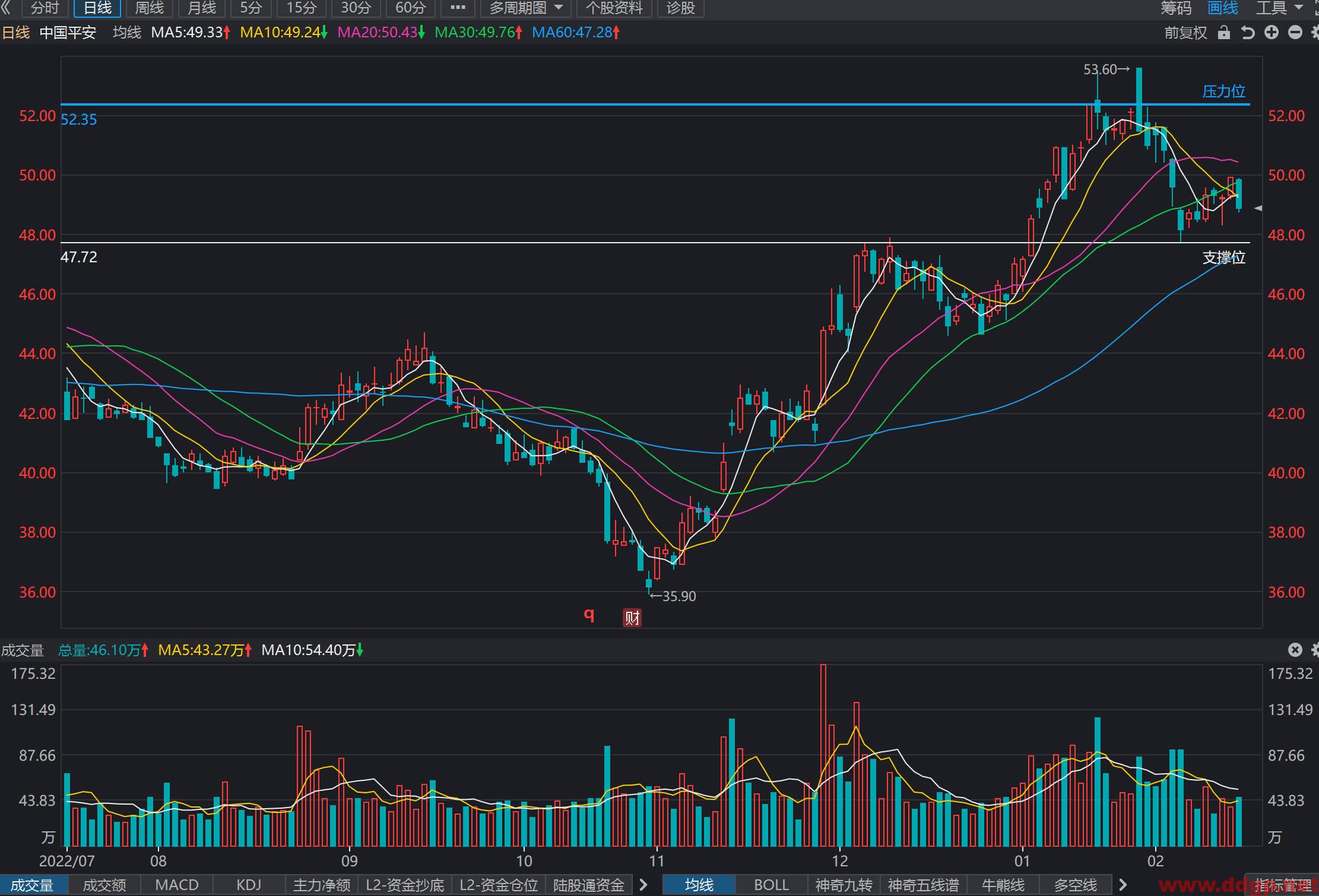Screen dimensions: 1319x896
Task: Collapse panel with top-left double chevron
Action: point(6,8)
